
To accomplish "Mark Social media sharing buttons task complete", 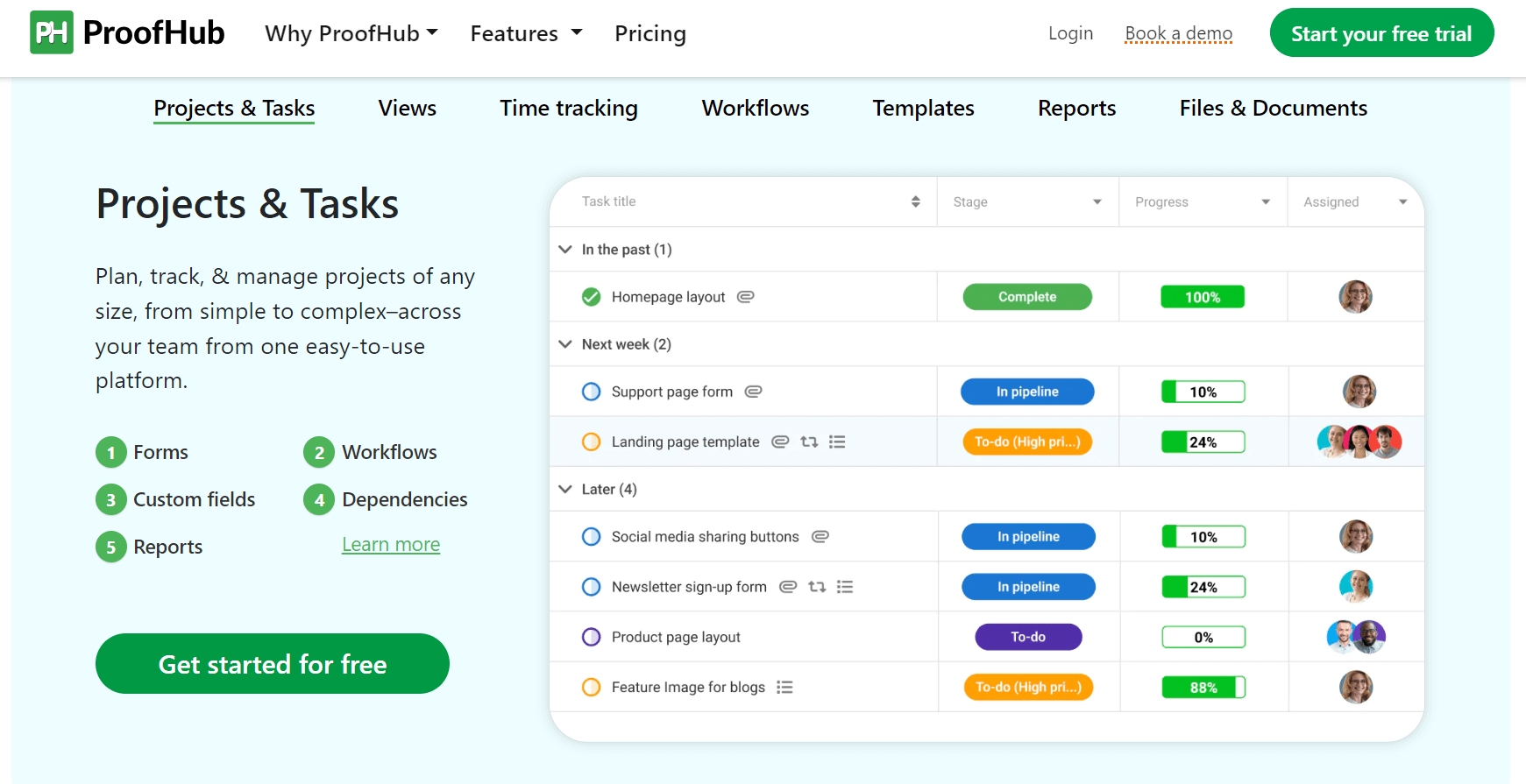I will [x=592, y=536].
